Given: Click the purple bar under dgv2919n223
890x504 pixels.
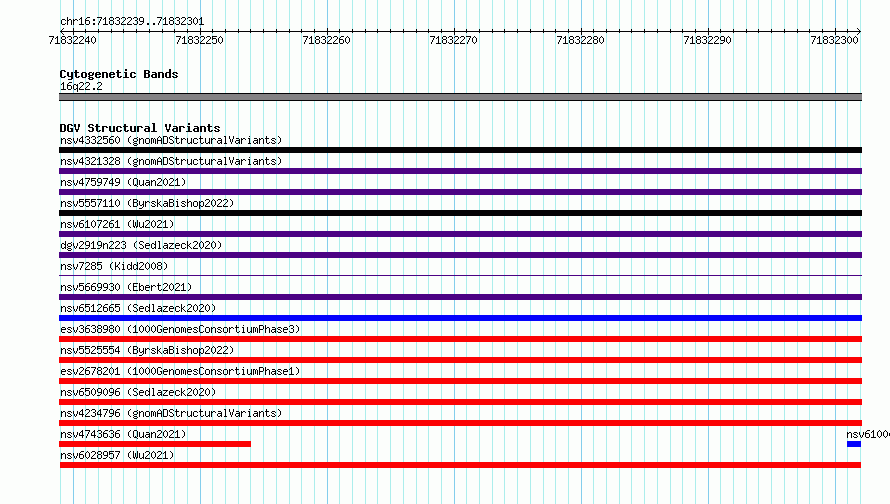Looking at the screenshot, I should 460,255.
